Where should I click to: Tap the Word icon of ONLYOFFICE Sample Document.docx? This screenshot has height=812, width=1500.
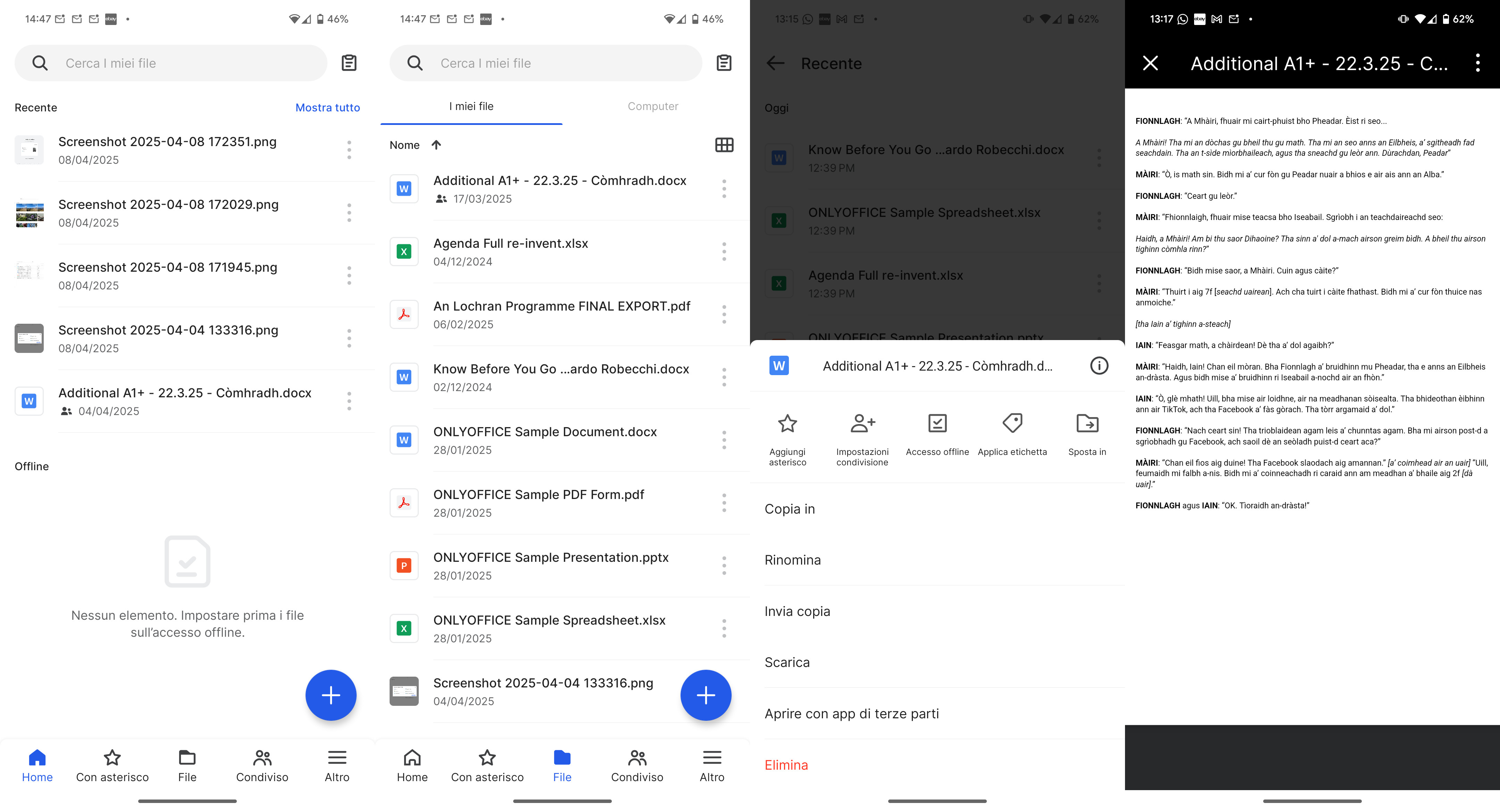(403, 440)
